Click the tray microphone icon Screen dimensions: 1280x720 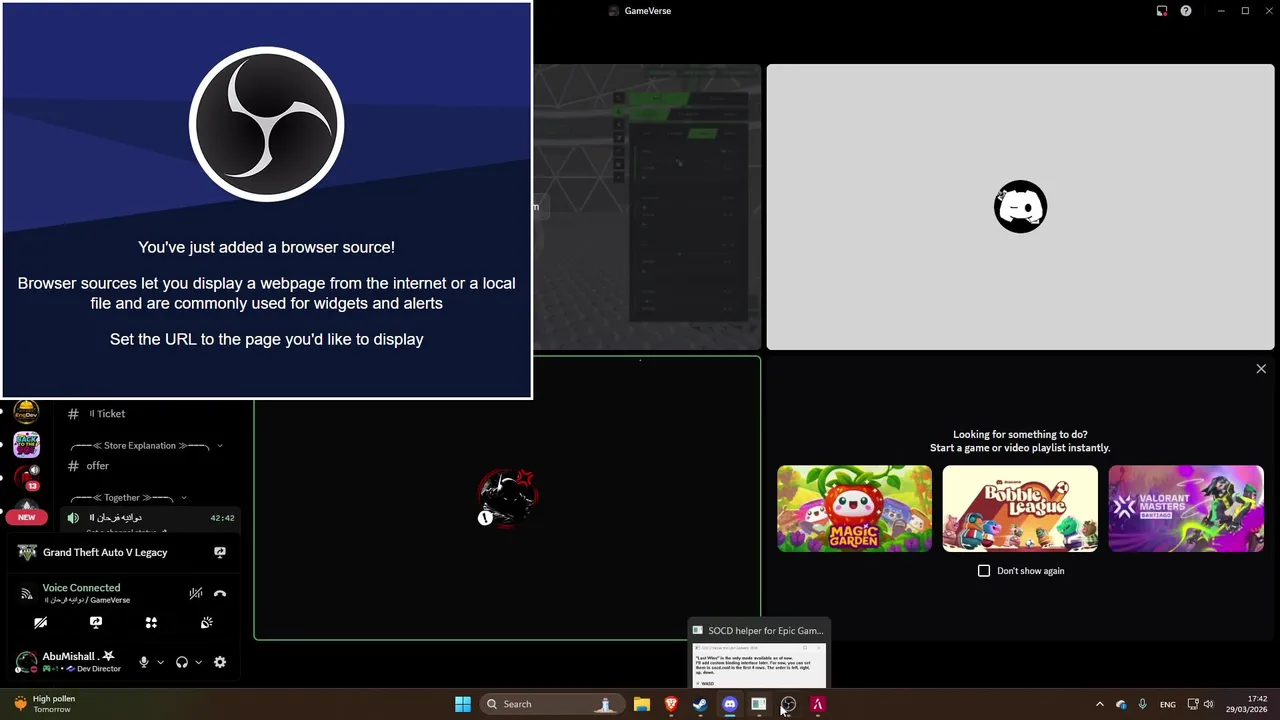click(1142, 704)
